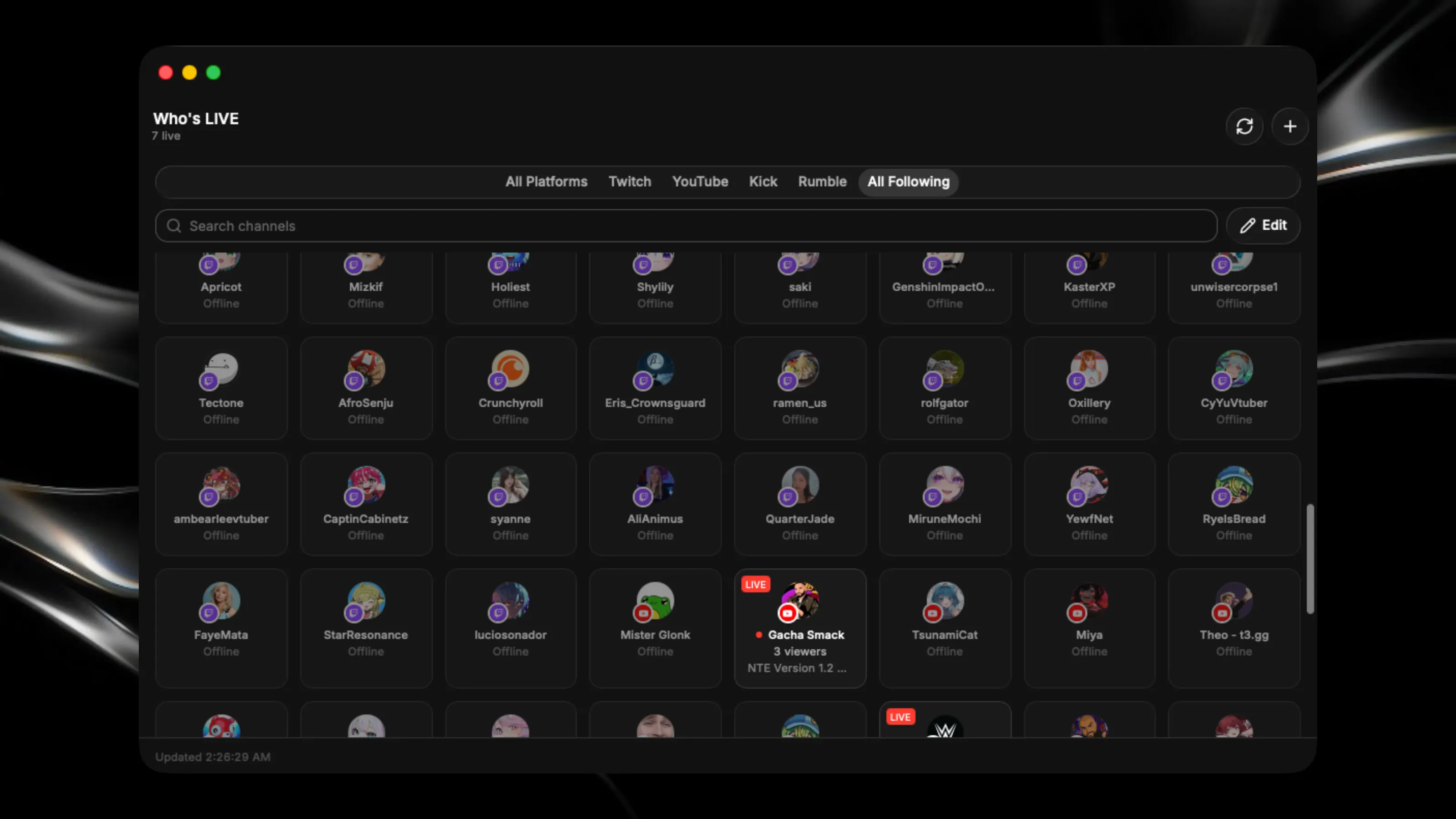Open Crunchyroll channel avatar

click(x=511, y=369)
